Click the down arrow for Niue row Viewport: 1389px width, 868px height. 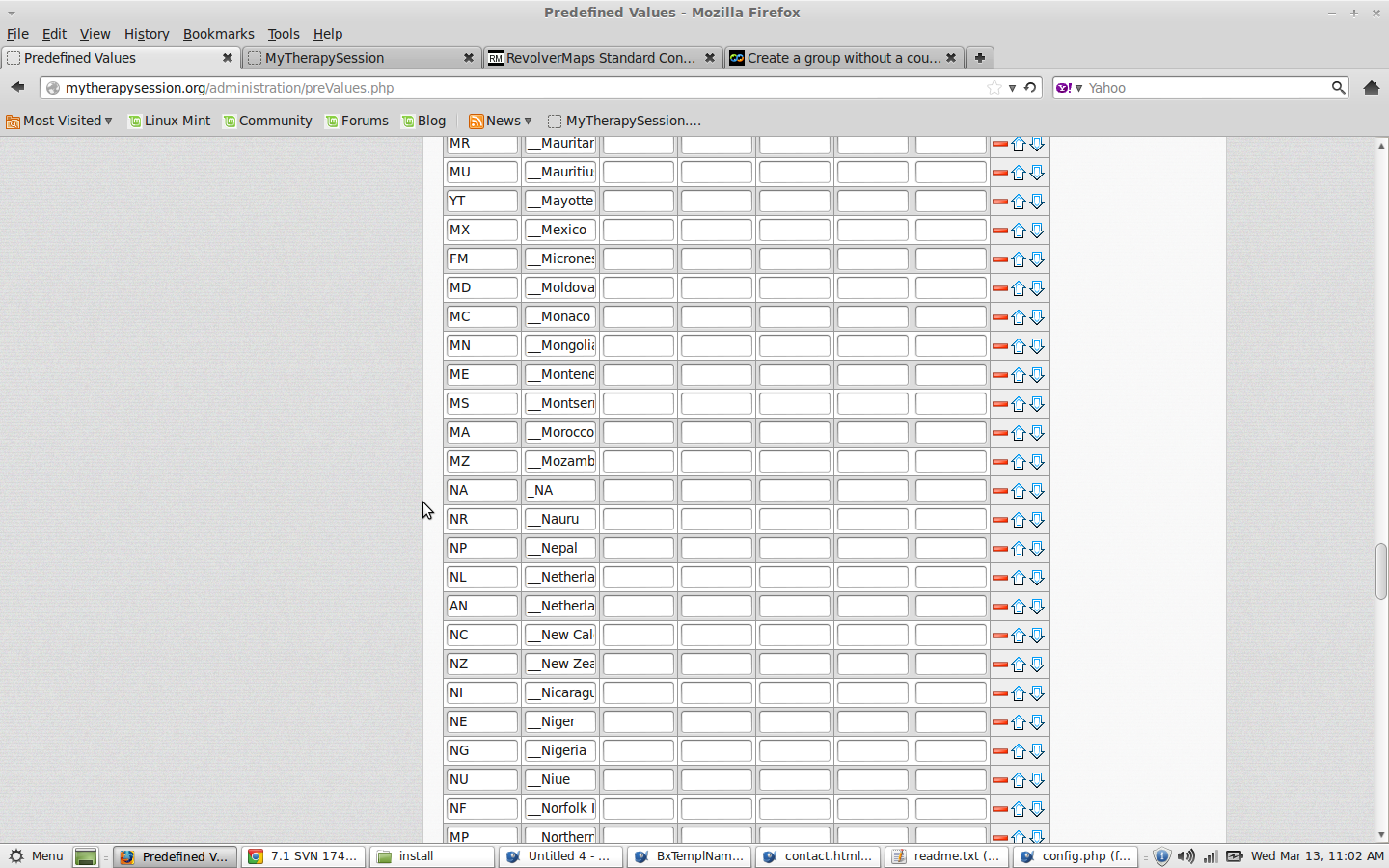tap(1037, 780)
